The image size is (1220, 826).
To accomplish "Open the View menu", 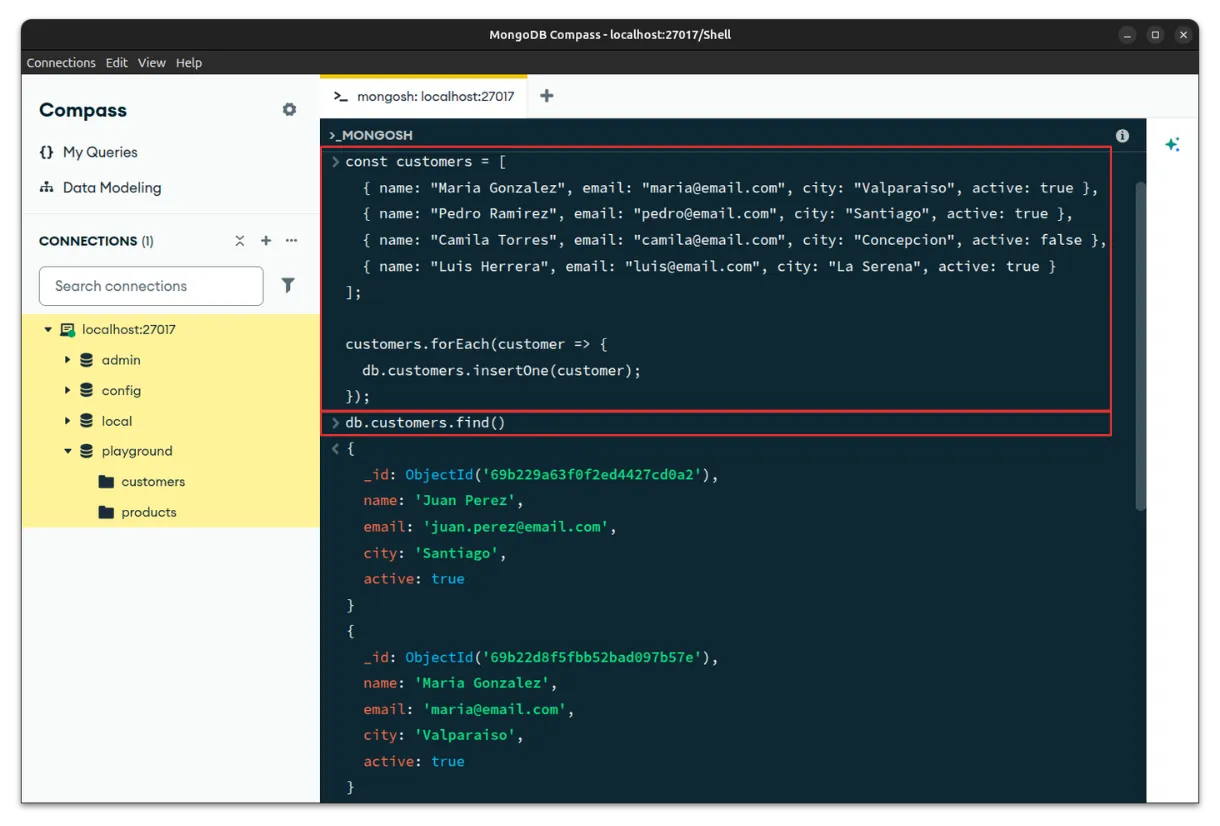I will click(151, 62).
